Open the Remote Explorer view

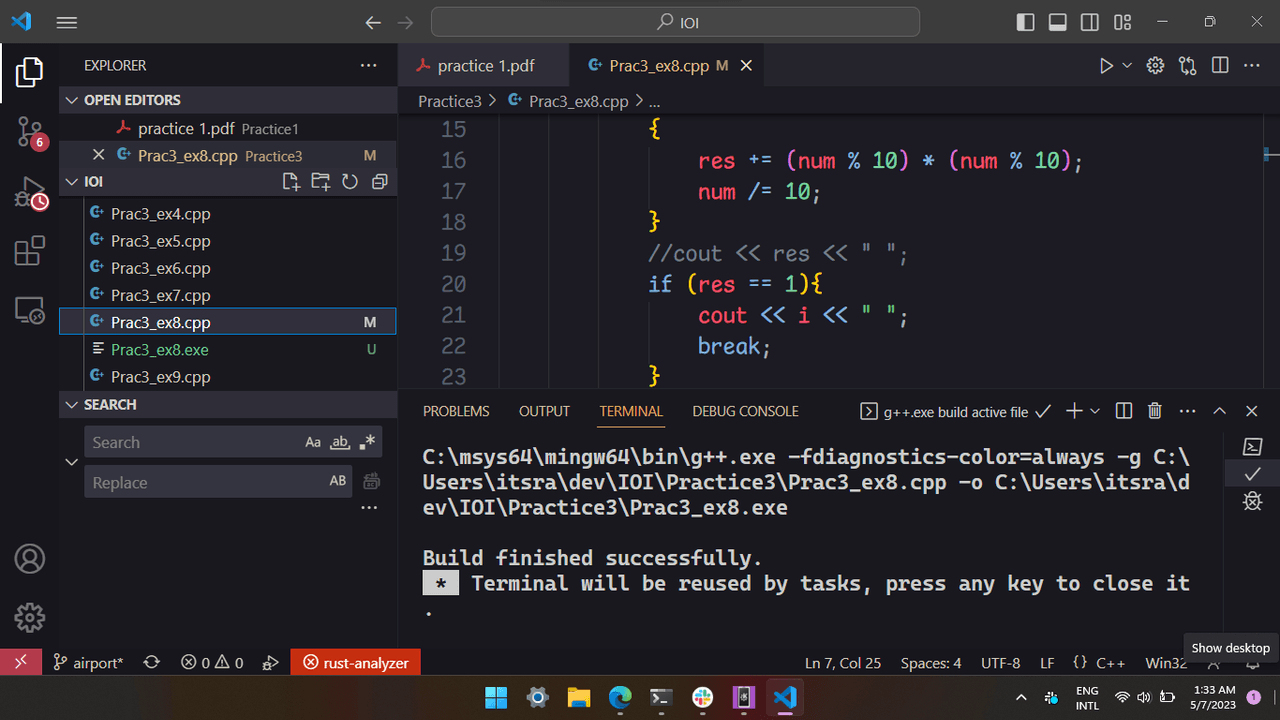(30, 311)
